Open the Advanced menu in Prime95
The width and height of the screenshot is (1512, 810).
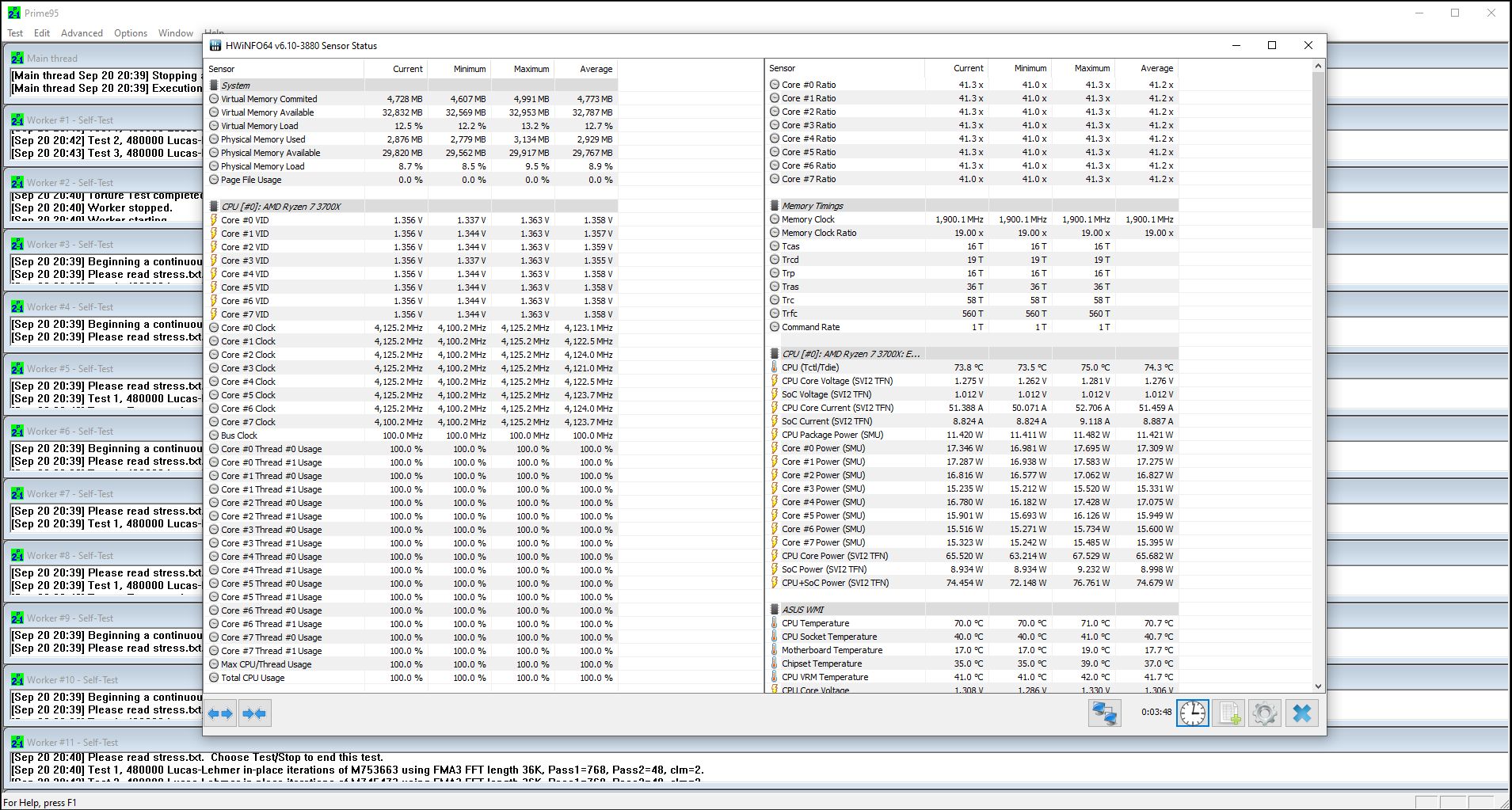(x=82, y=33)
